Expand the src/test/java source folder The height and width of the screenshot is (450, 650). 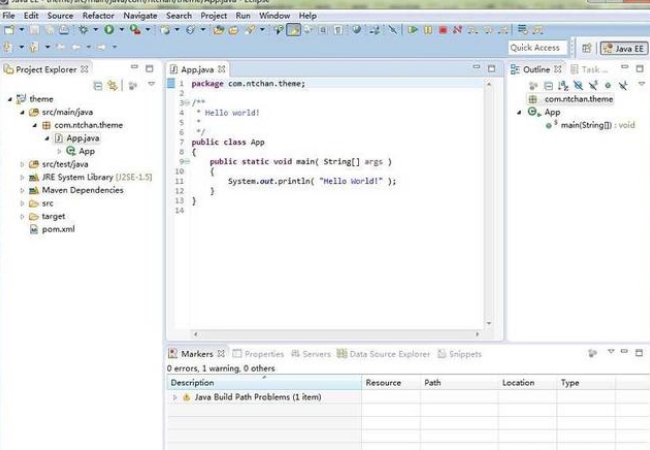23,164
